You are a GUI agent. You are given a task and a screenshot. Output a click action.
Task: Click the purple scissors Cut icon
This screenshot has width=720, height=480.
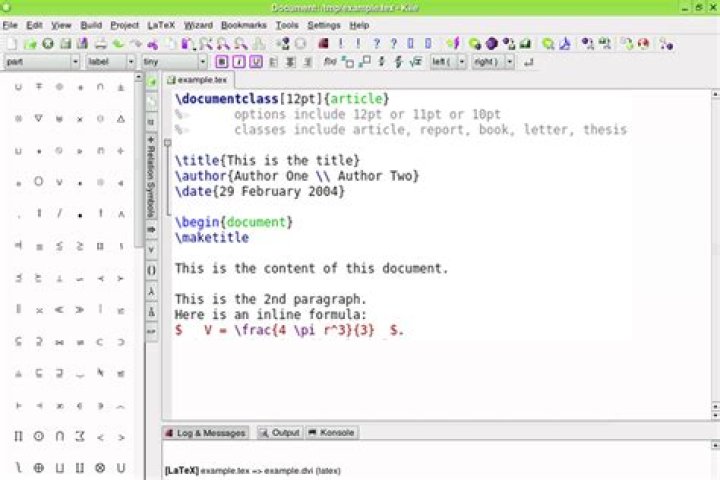[153, 44]
